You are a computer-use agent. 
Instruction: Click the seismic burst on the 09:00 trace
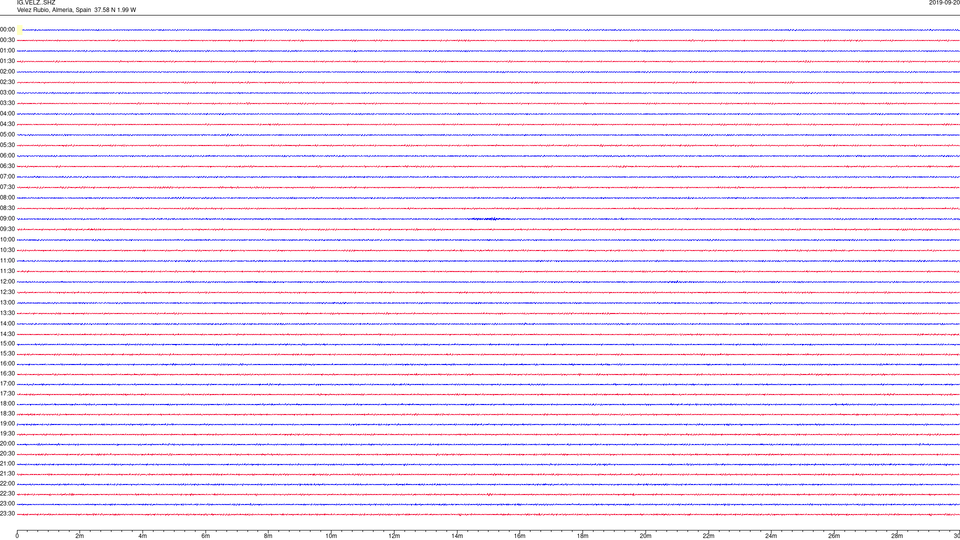coord(489,219)
